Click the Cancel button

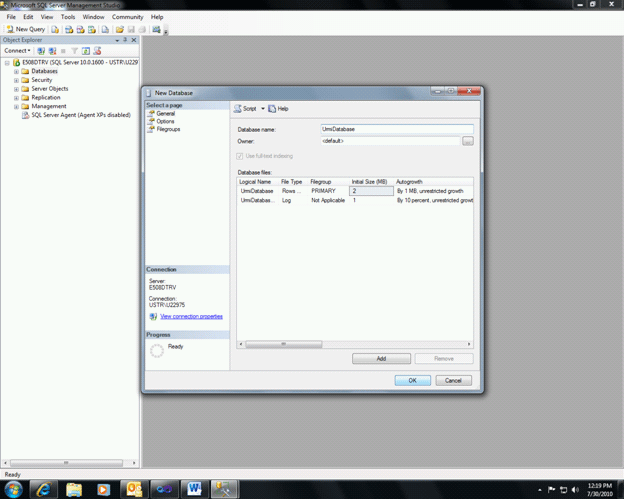coord(453,380)
